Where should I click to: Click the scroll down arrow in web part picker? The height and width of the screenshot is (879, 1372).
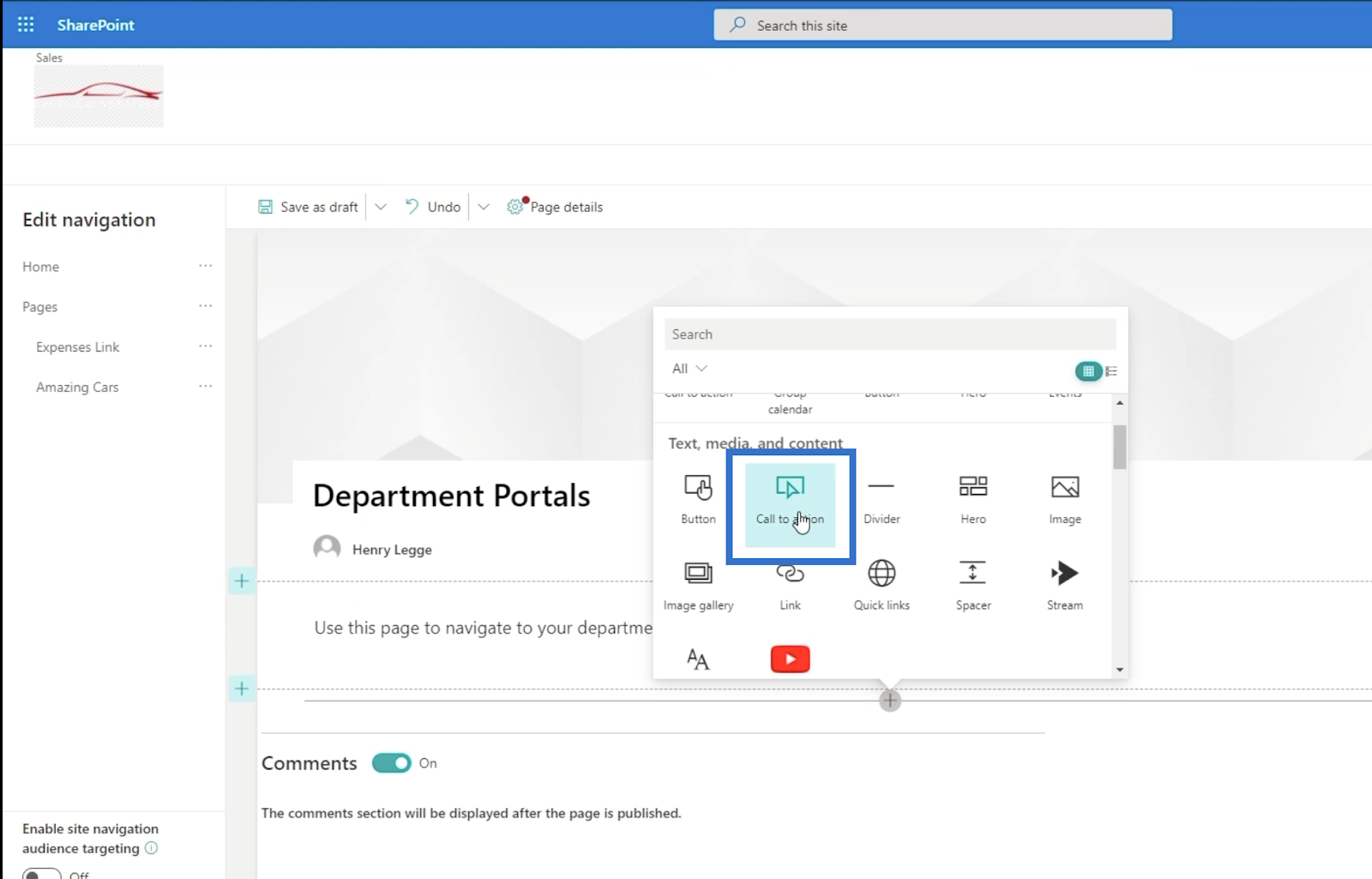(1119, 670)
